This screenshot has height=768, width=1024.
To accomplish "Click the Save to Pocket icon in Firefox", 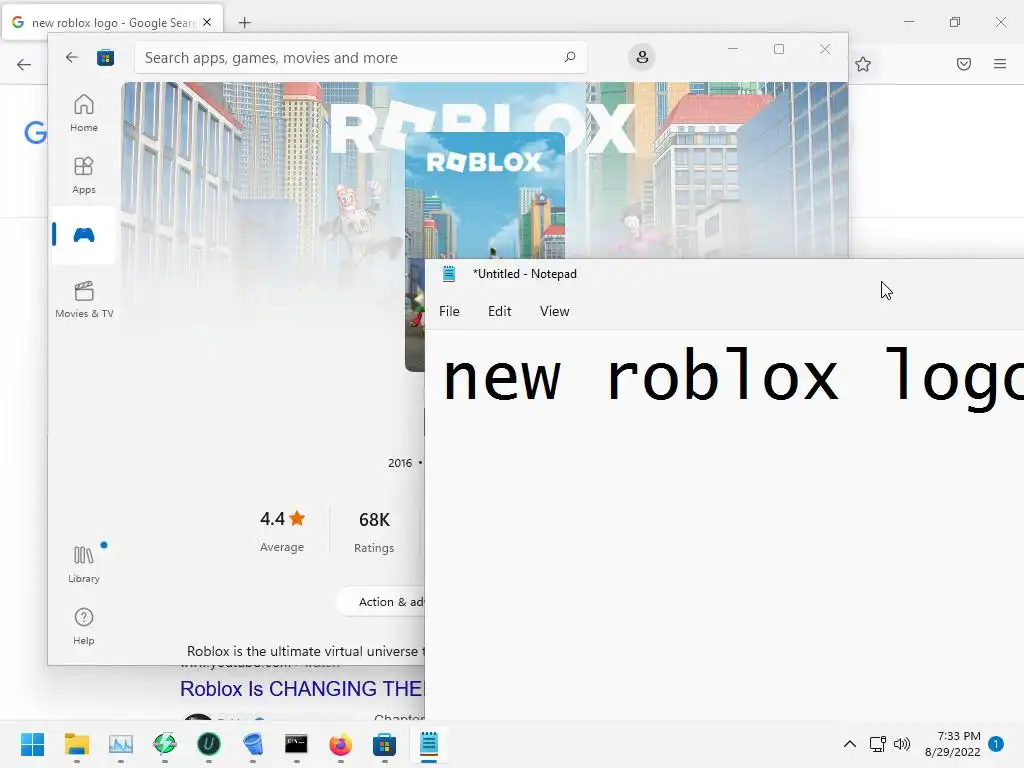I will tap(963, 64).
